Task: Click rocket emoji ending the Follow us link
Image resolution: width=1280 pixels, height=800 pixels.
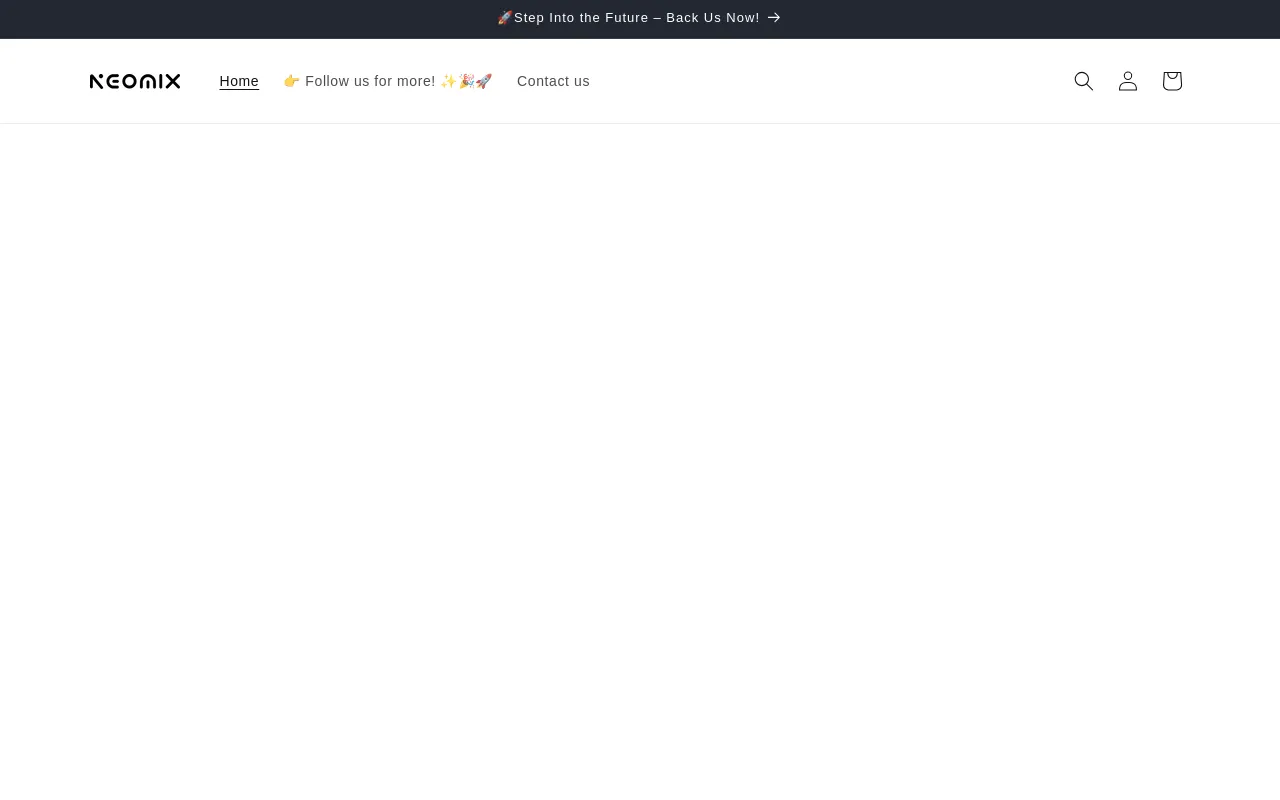Action: [484, 81]
